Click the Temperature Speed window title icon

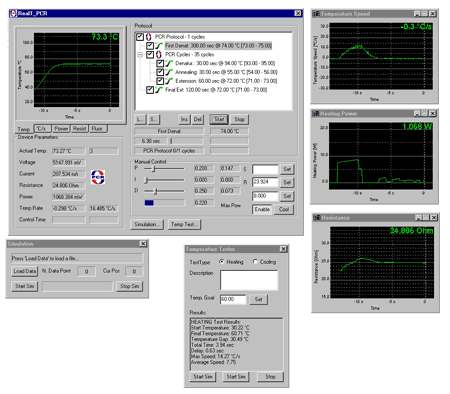pos(316,14)
